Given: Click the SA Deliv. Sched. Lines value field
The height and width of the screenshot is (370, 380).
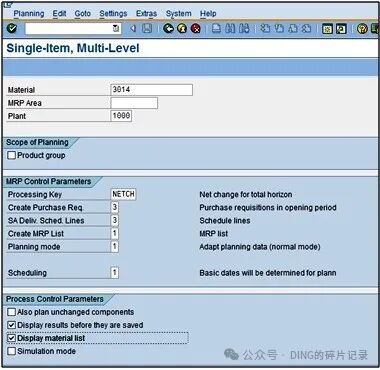Looking at the screenshot, I should point(115,220).
